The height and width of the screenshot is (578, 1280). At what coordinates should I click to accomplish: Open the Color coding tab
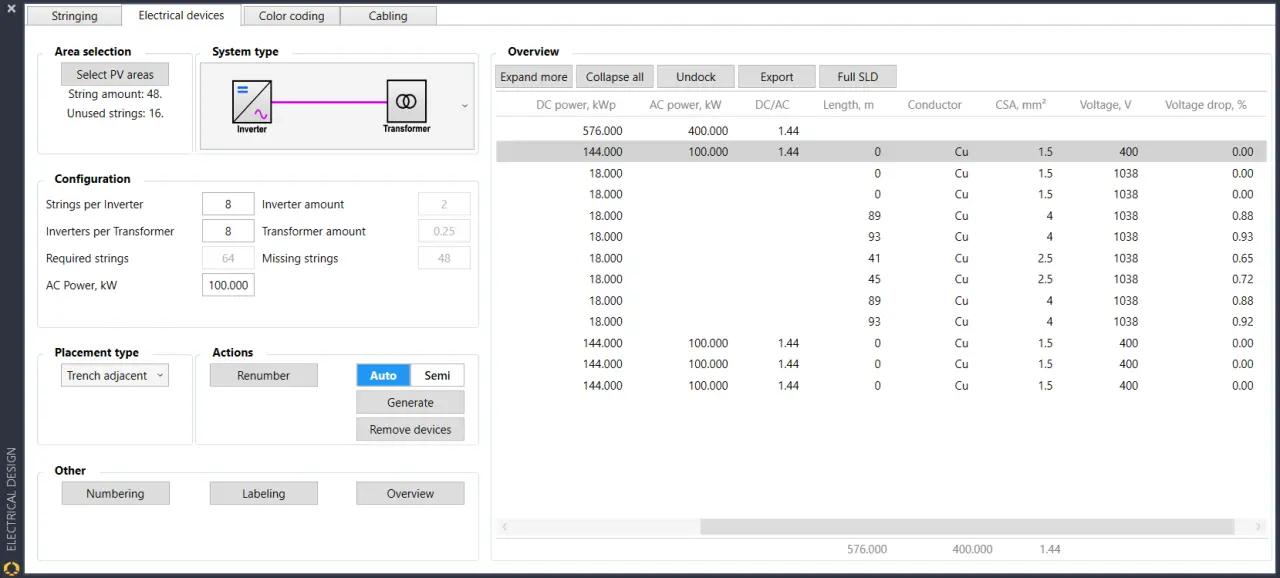(292, 16)
